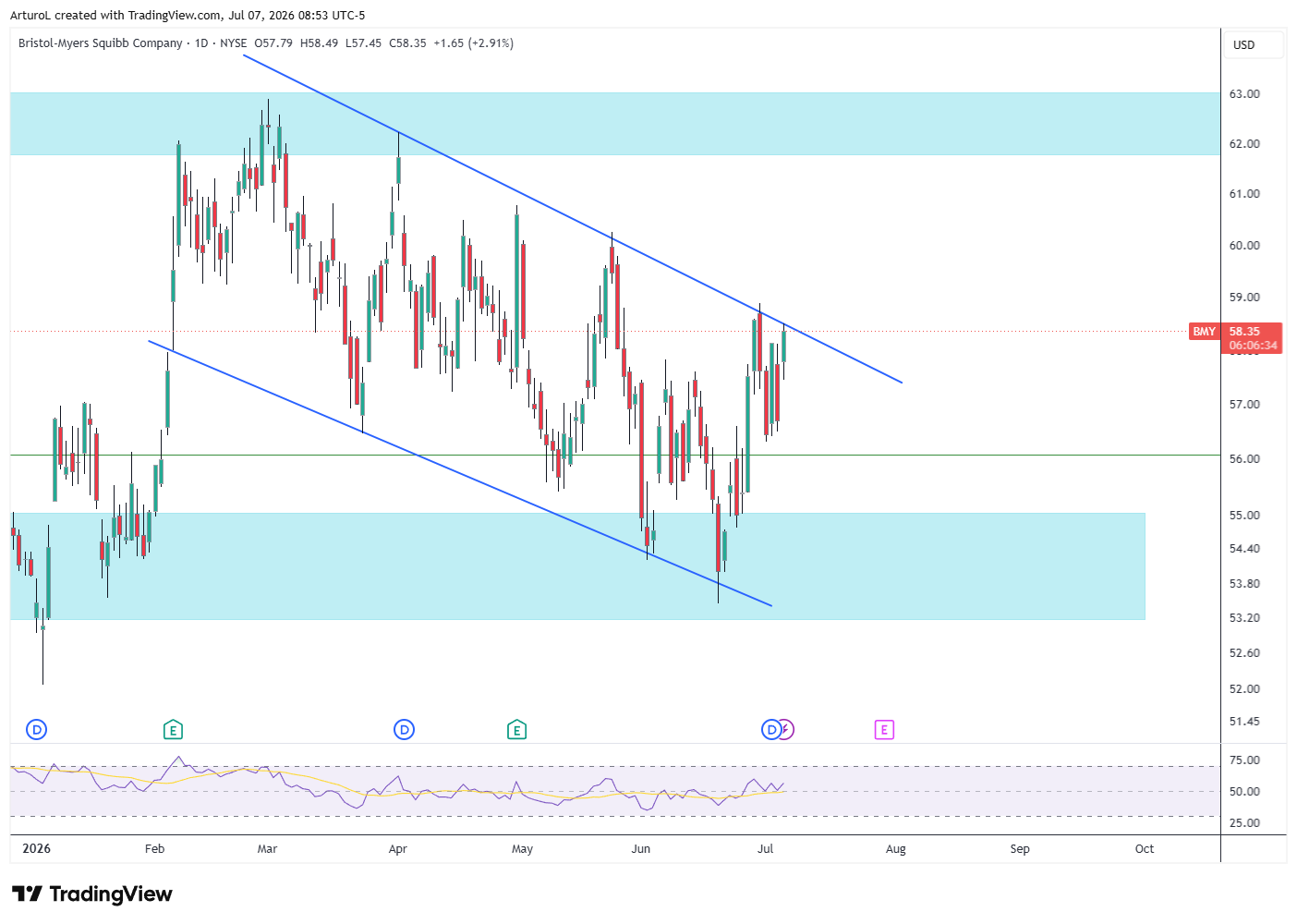Click the 51.45 price axis label

tap(1244, 721)
